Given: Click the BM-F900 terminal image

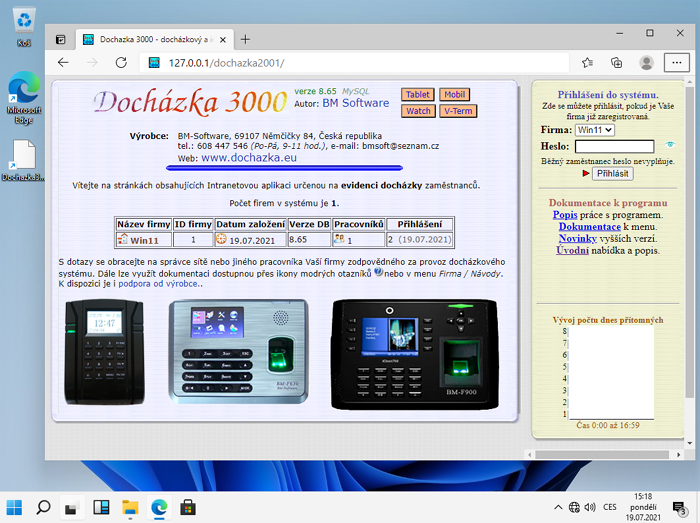Looking at the screenshot, I should tap(414, 354).
